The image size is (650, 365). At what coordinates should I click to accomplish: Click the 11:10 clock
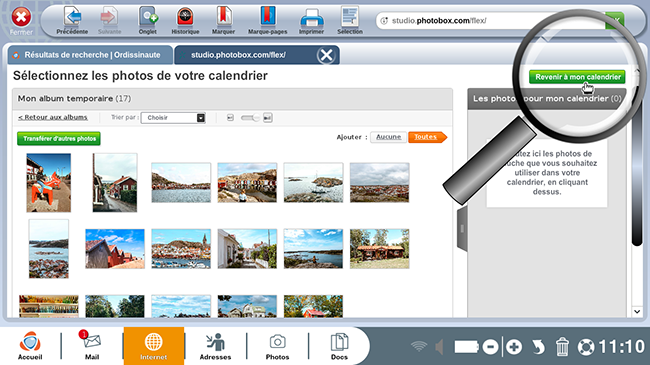pyautogui.click(x=622, y=347)
